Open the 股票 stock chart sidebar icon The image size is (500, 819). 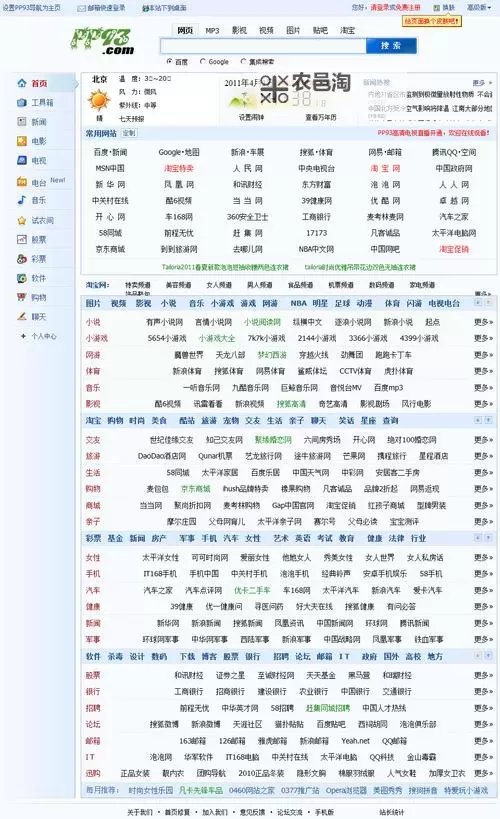point(21,240)
